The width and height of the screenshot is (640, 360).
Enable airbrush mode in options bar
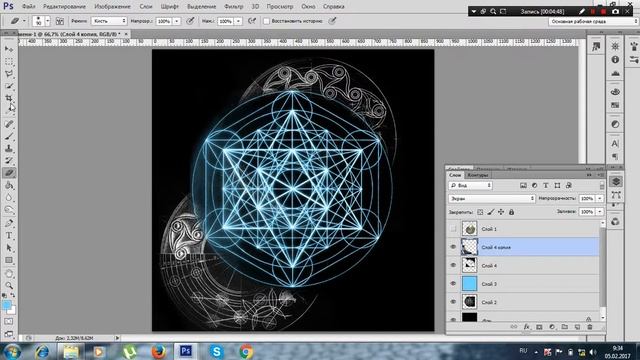[x=252, y=21]
